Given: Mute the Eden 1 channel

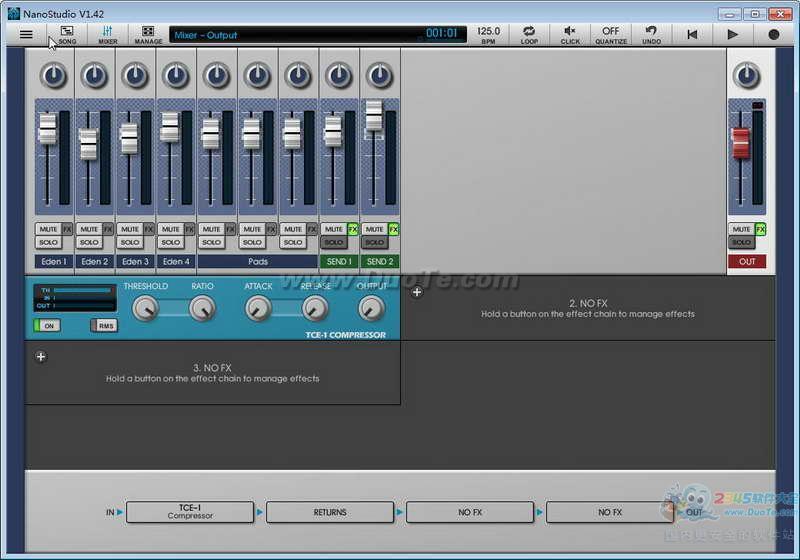Looking at the screenshot, I should [x=48, y=229].
